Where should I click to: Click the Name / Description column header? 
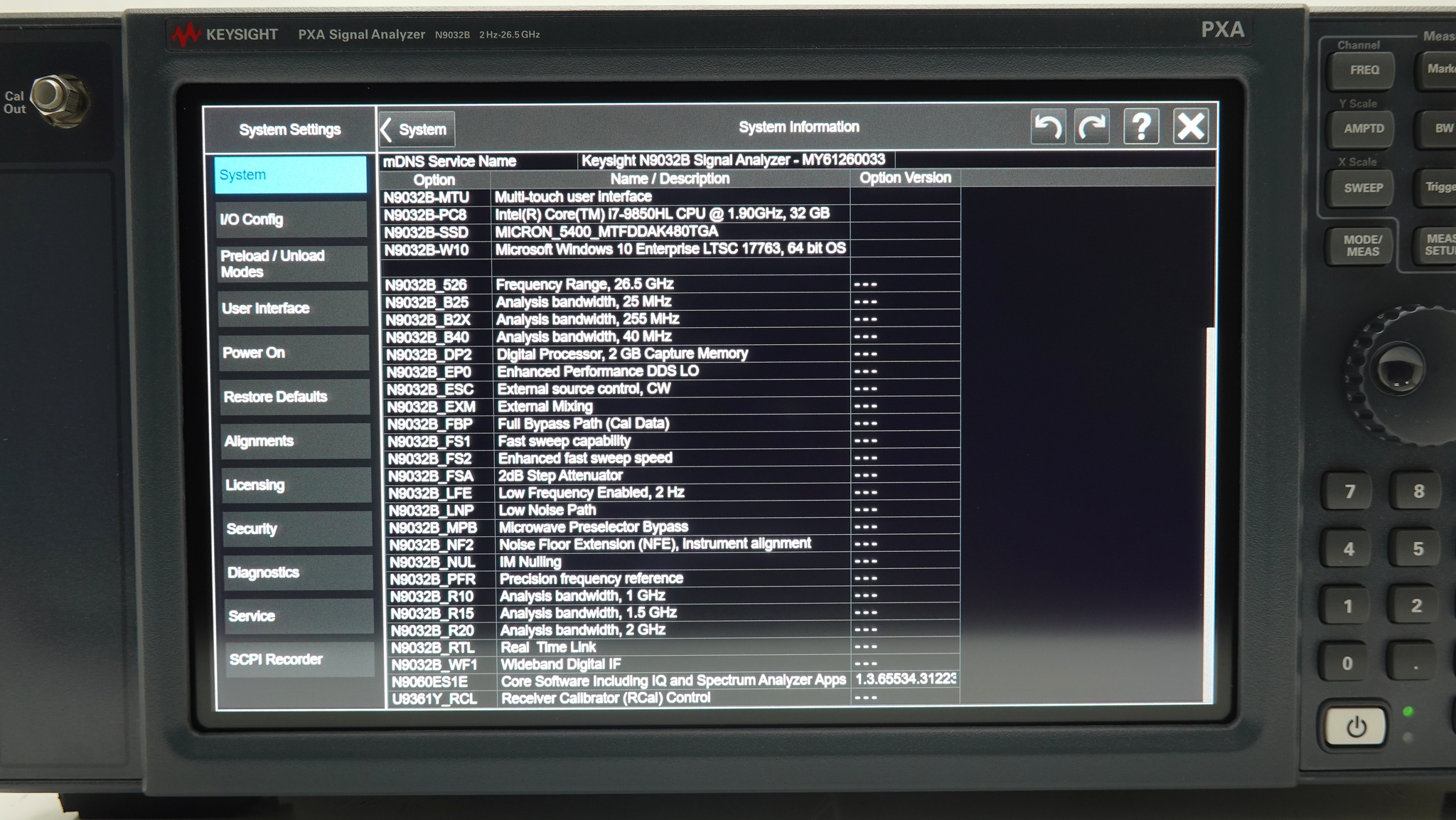tap(670, 179)
